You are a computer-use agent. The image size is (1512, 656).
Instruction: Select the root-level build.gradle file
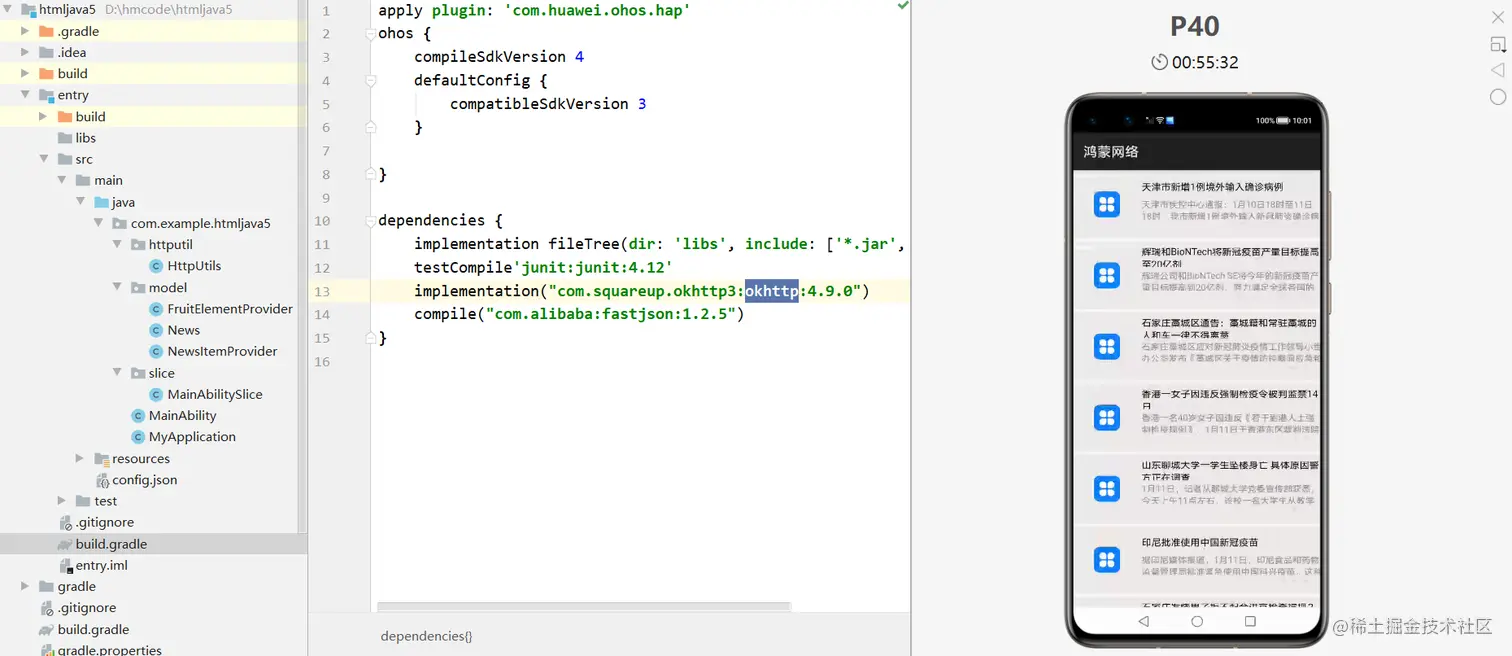pos(93,629)
